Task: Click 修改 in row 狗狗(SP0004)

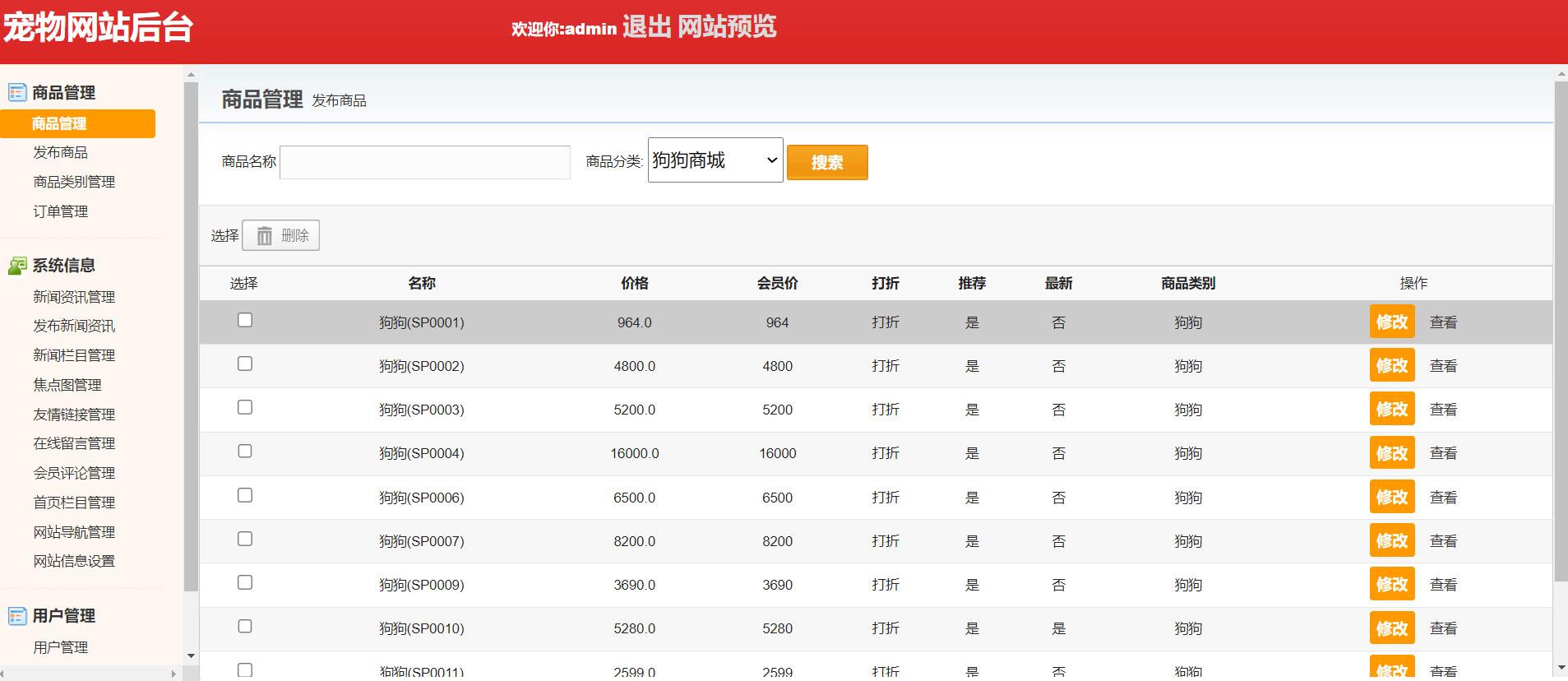Action: tap(1392, 453)
